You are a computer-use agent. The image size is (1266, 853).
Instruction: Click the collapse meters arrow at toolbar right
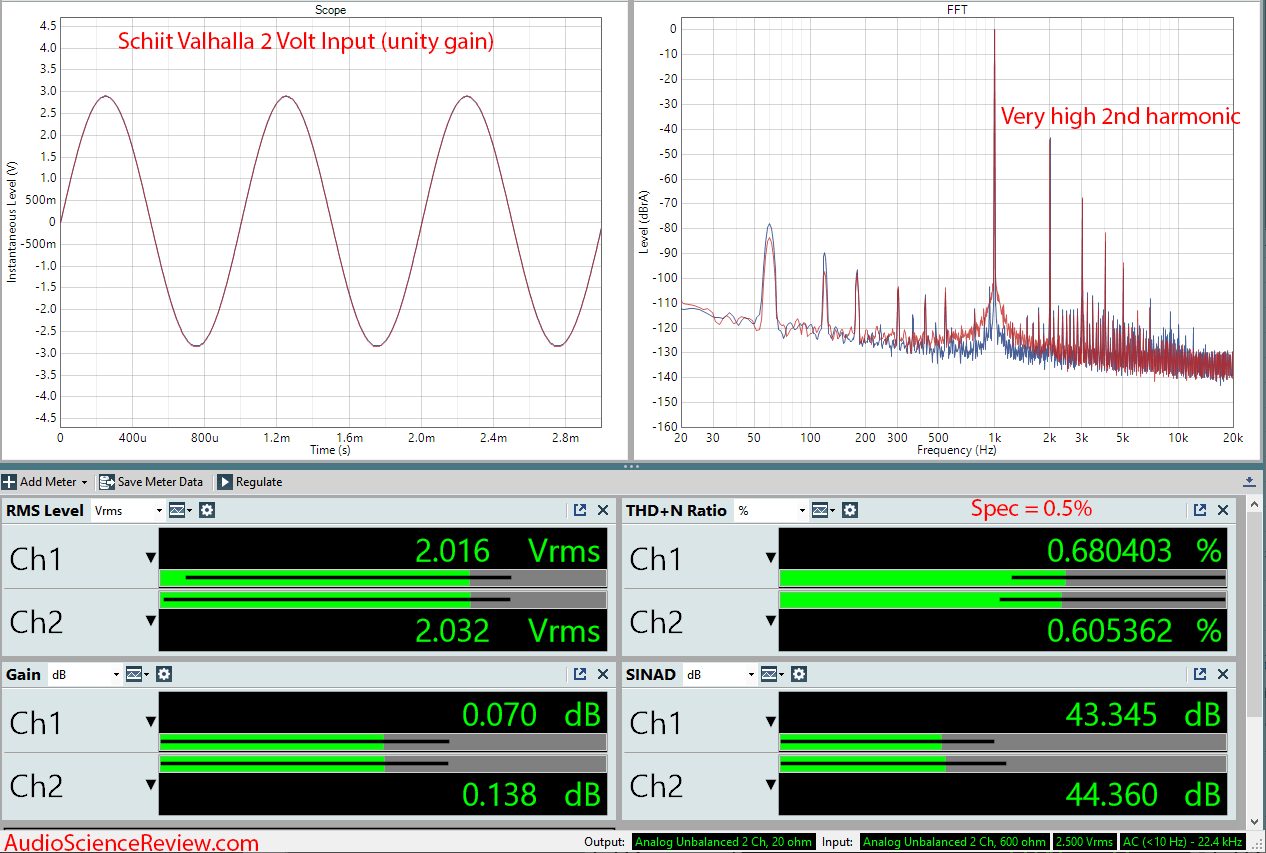pos(1250,482)
